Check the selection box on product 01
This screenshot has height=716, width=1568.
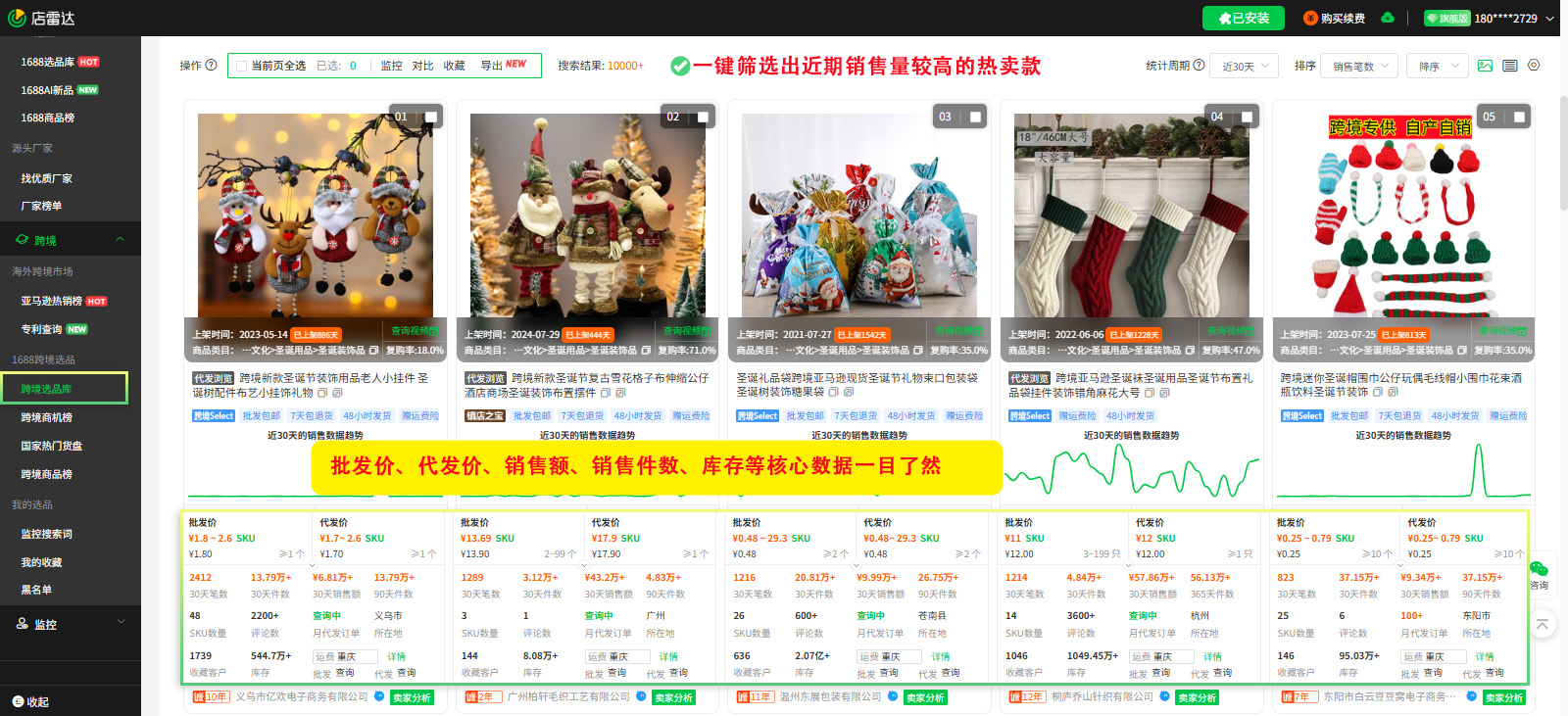tap(430, 117)
